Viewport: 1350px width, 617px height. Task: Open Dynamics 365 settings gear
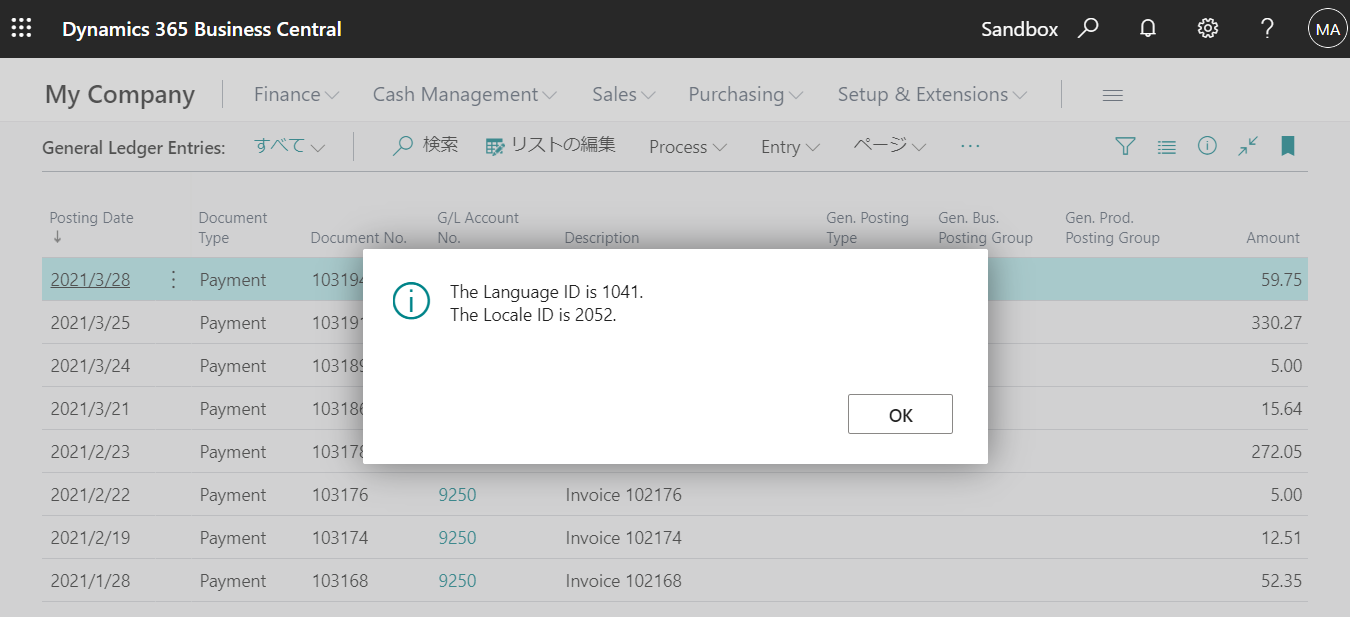click(1207, 28)
